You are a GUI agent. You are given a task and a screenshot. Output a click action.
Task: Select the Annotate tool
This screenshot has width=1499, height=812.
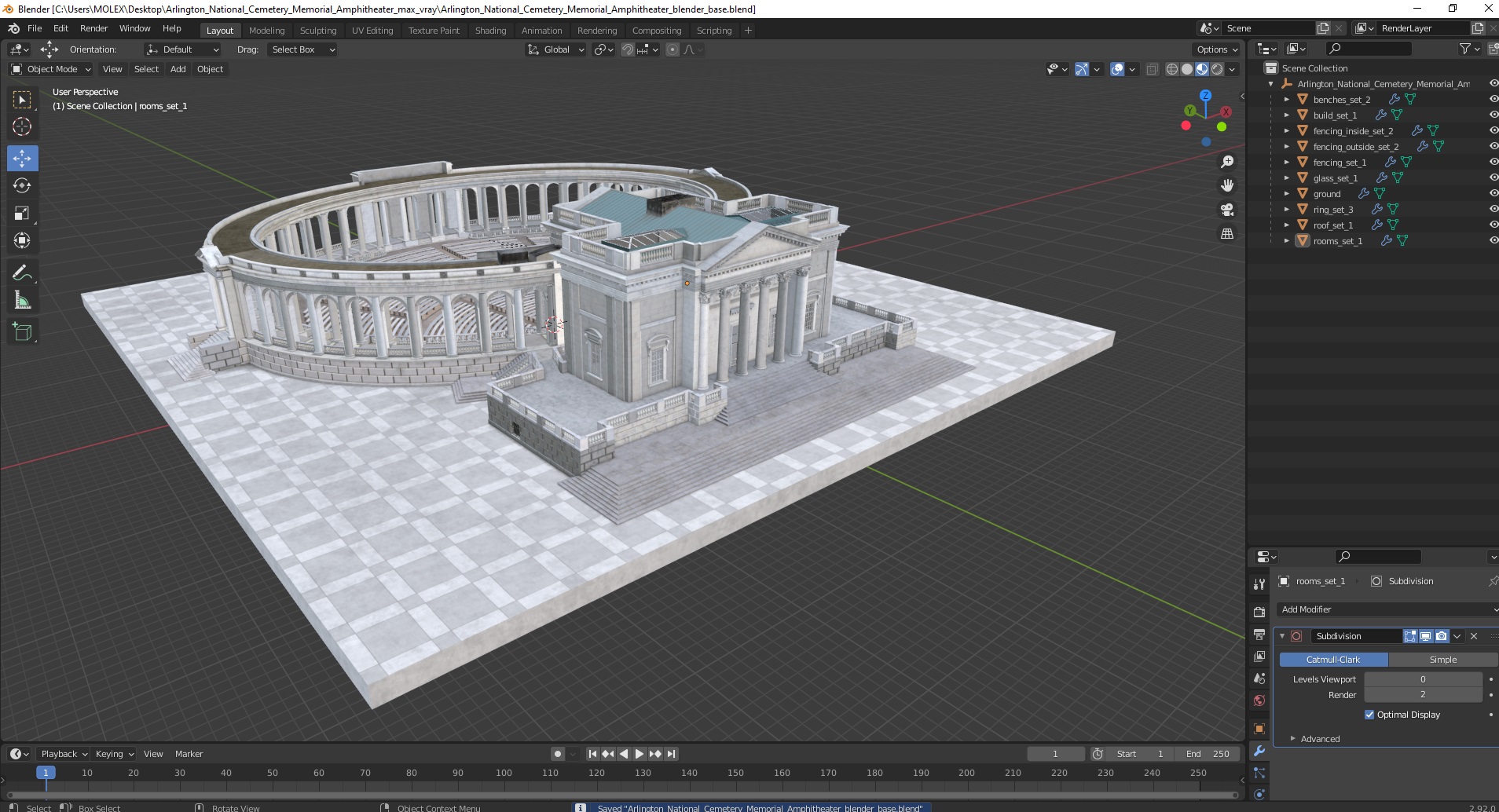click(22, 273)
